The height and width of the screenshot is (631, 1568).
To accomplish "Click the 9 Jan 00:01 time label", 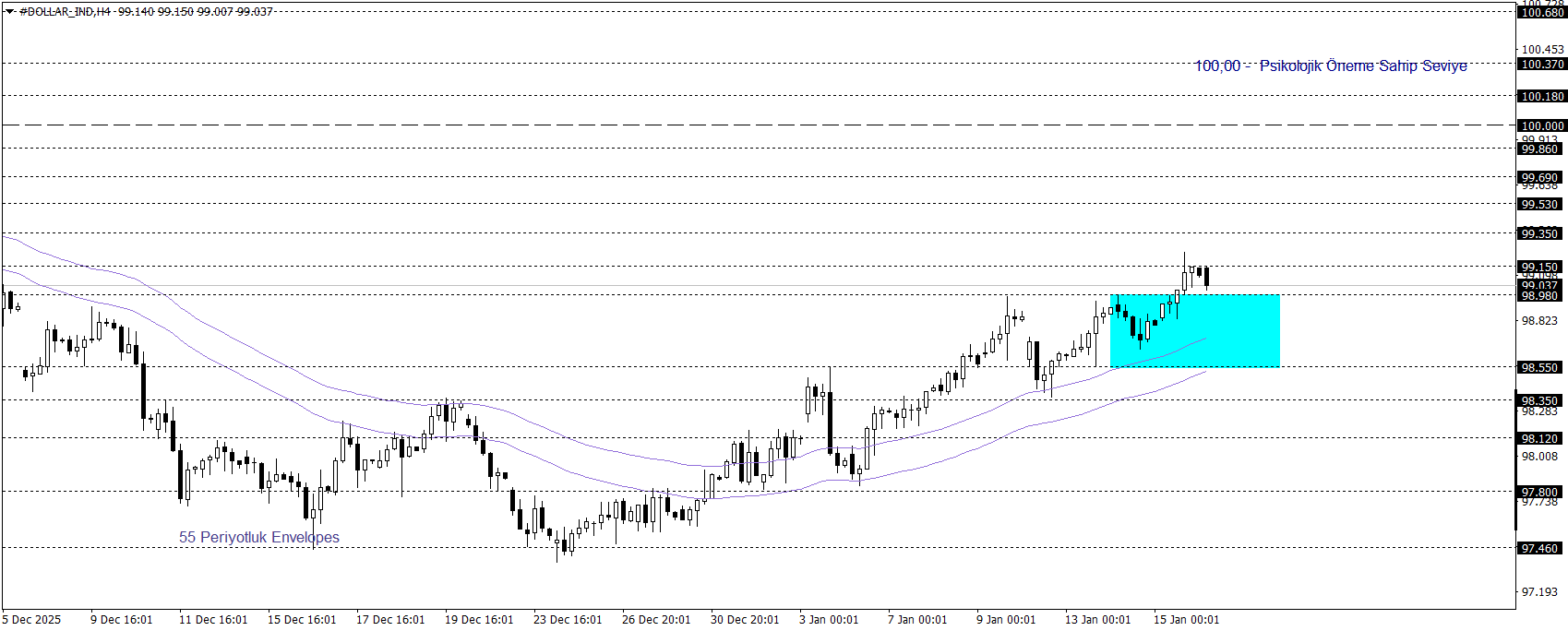I will [x=1006, y=619].
